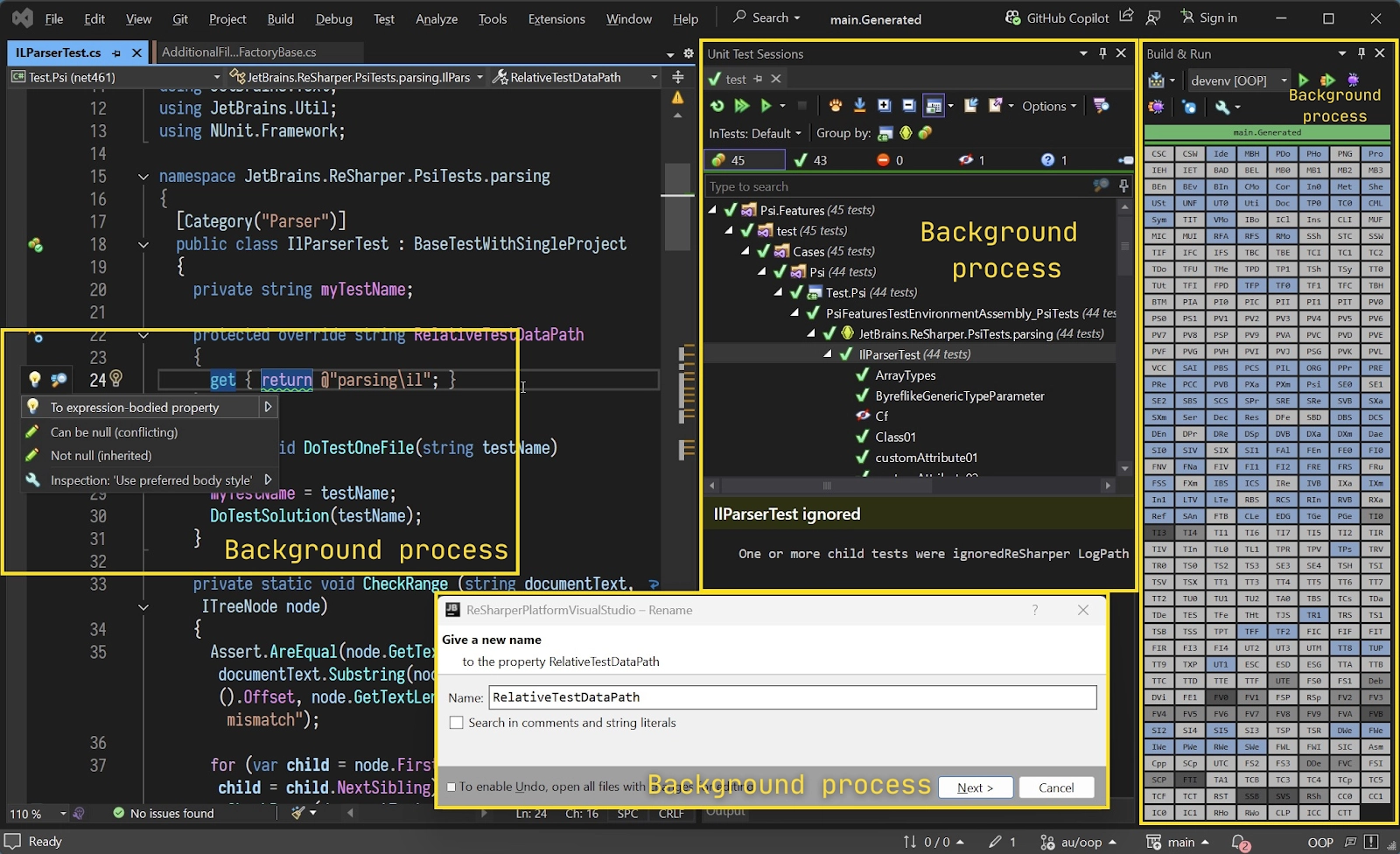The height and width of the screenshot is (854, 1400).
Task: Select 'To expression-bodied property' action
Action: pos(135,408)
